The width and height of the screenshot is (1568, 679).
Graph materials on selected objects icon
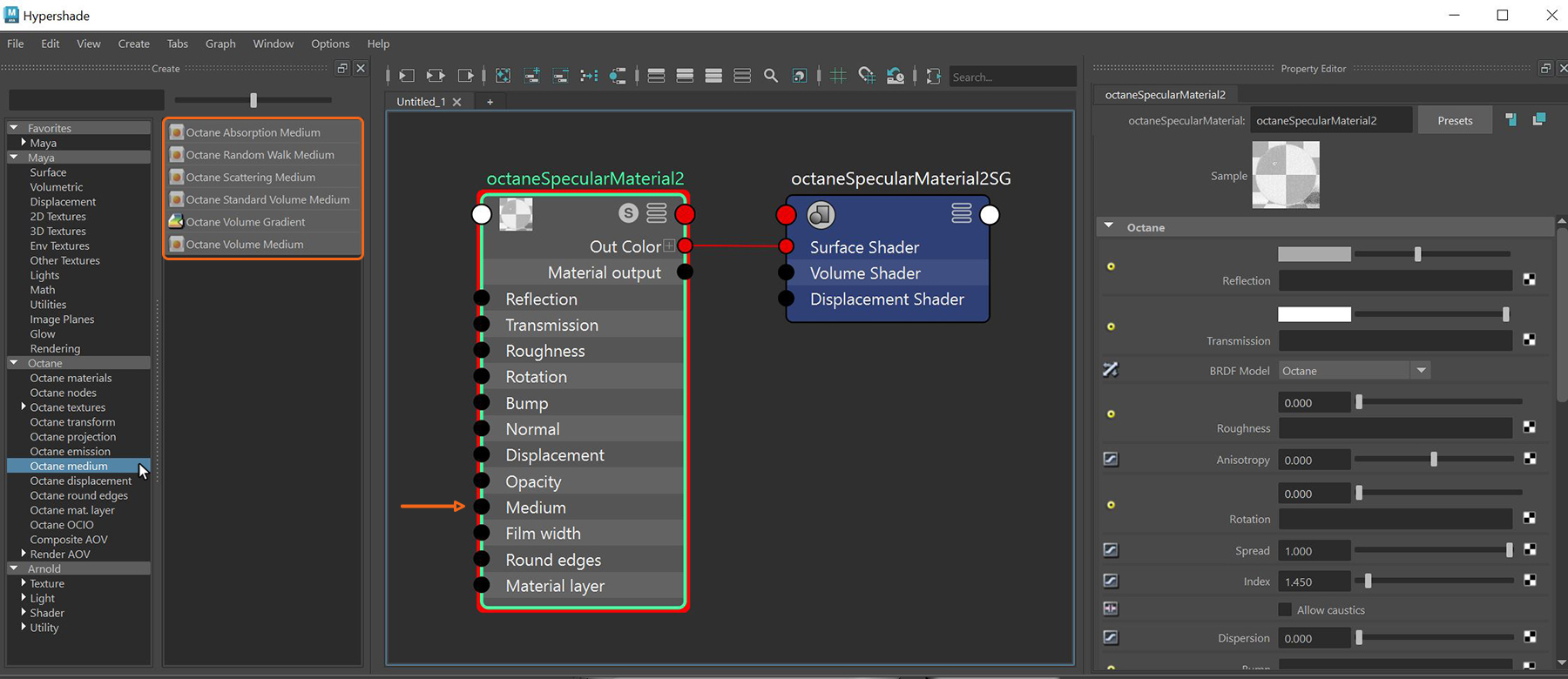click(618, 77)
